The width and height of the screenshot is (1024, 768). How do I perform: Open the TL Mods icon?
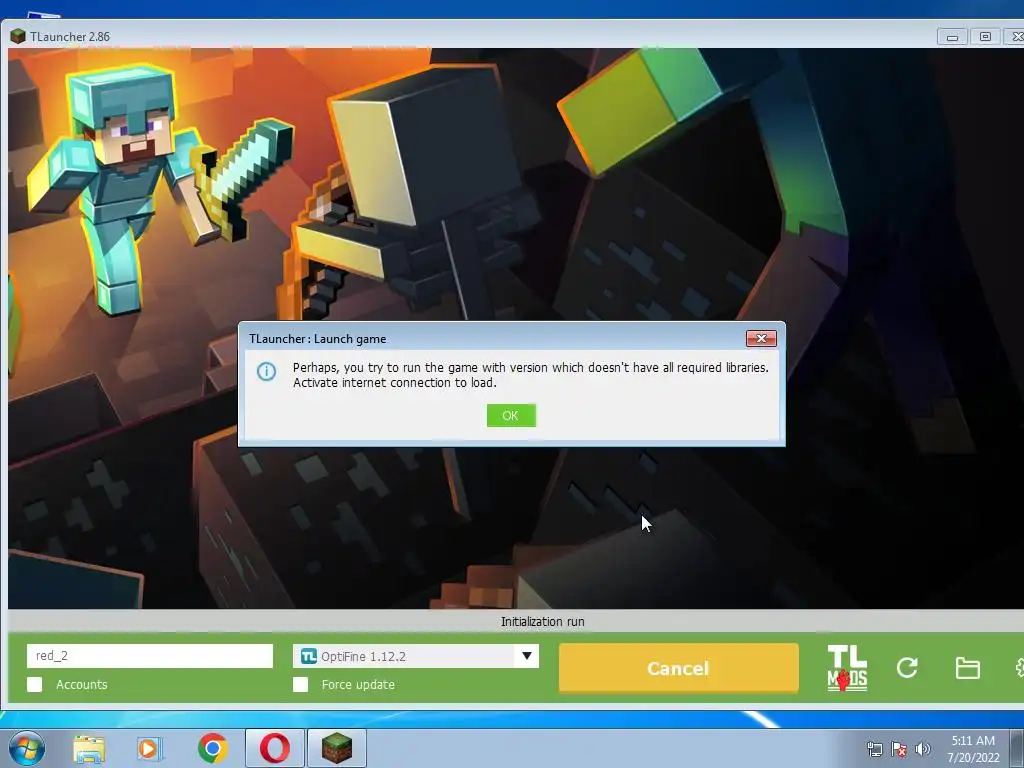847,667
